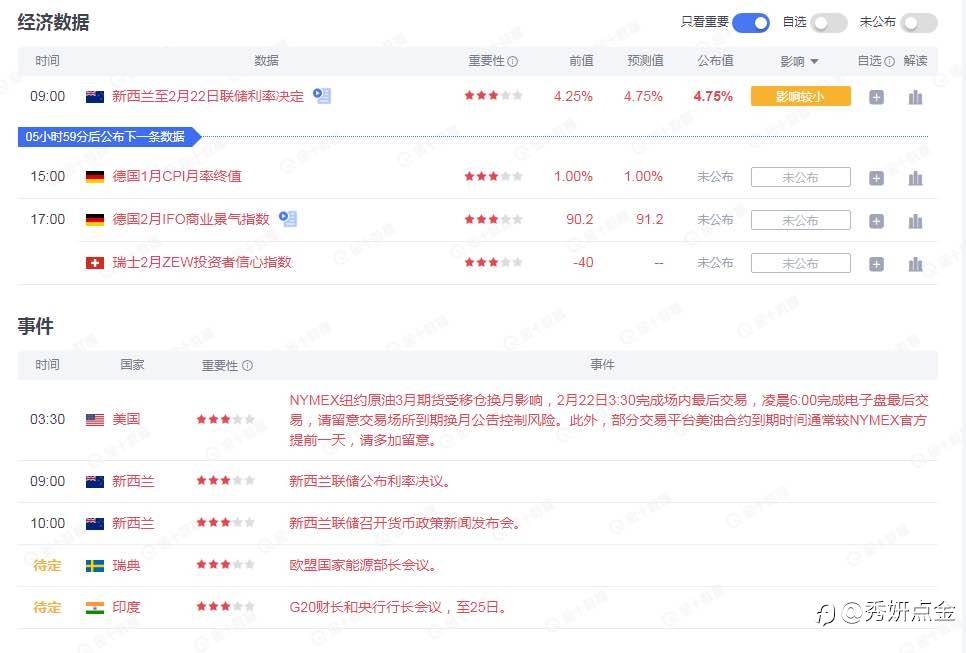This screenshot has height=653, width=966.
Task: Click Swiss flag beside 瑞士2月ZEW指数
Action: tap(94, 263)
